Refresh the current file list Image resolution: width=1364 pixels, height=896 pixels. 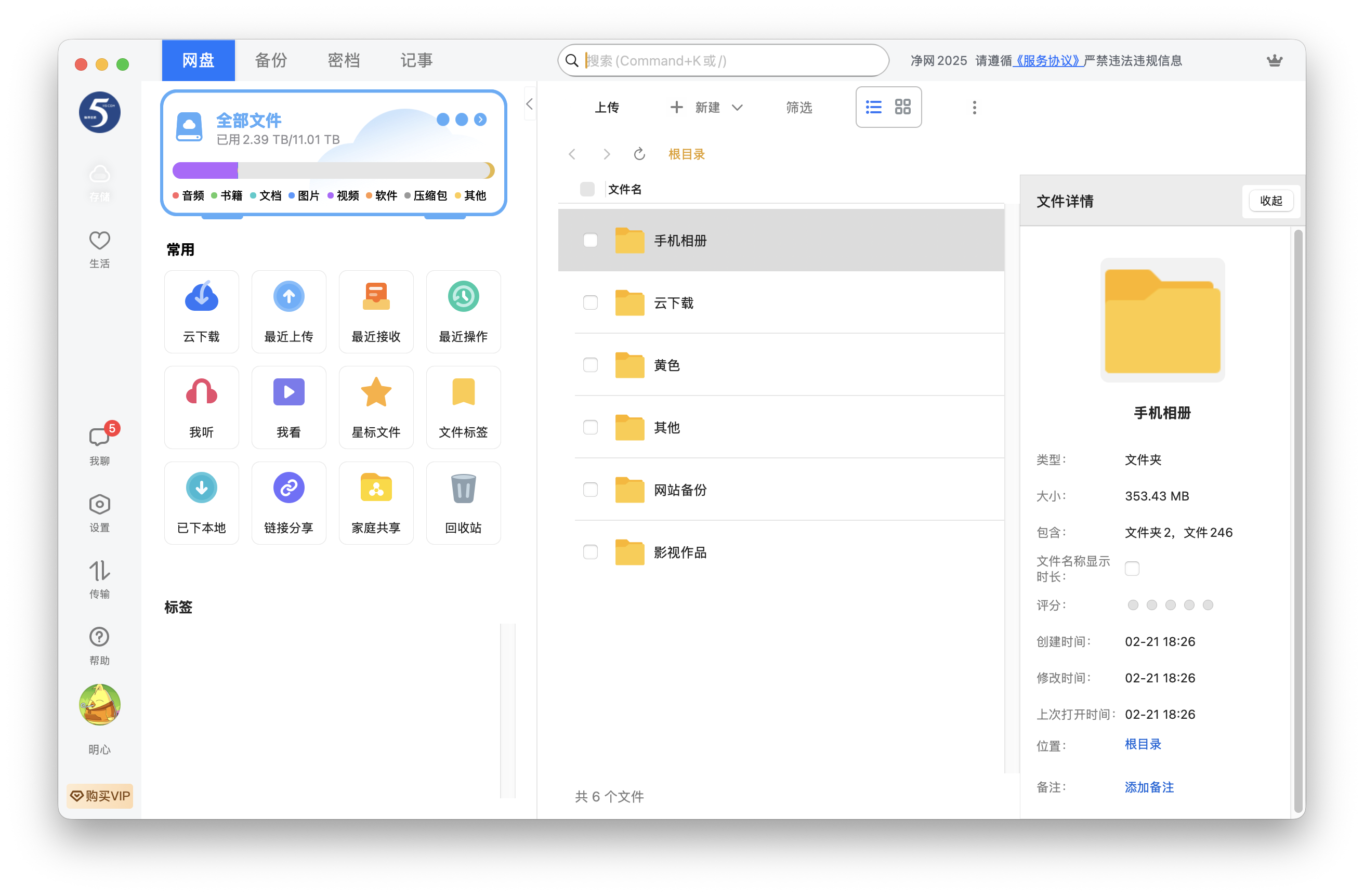point(639,153)
